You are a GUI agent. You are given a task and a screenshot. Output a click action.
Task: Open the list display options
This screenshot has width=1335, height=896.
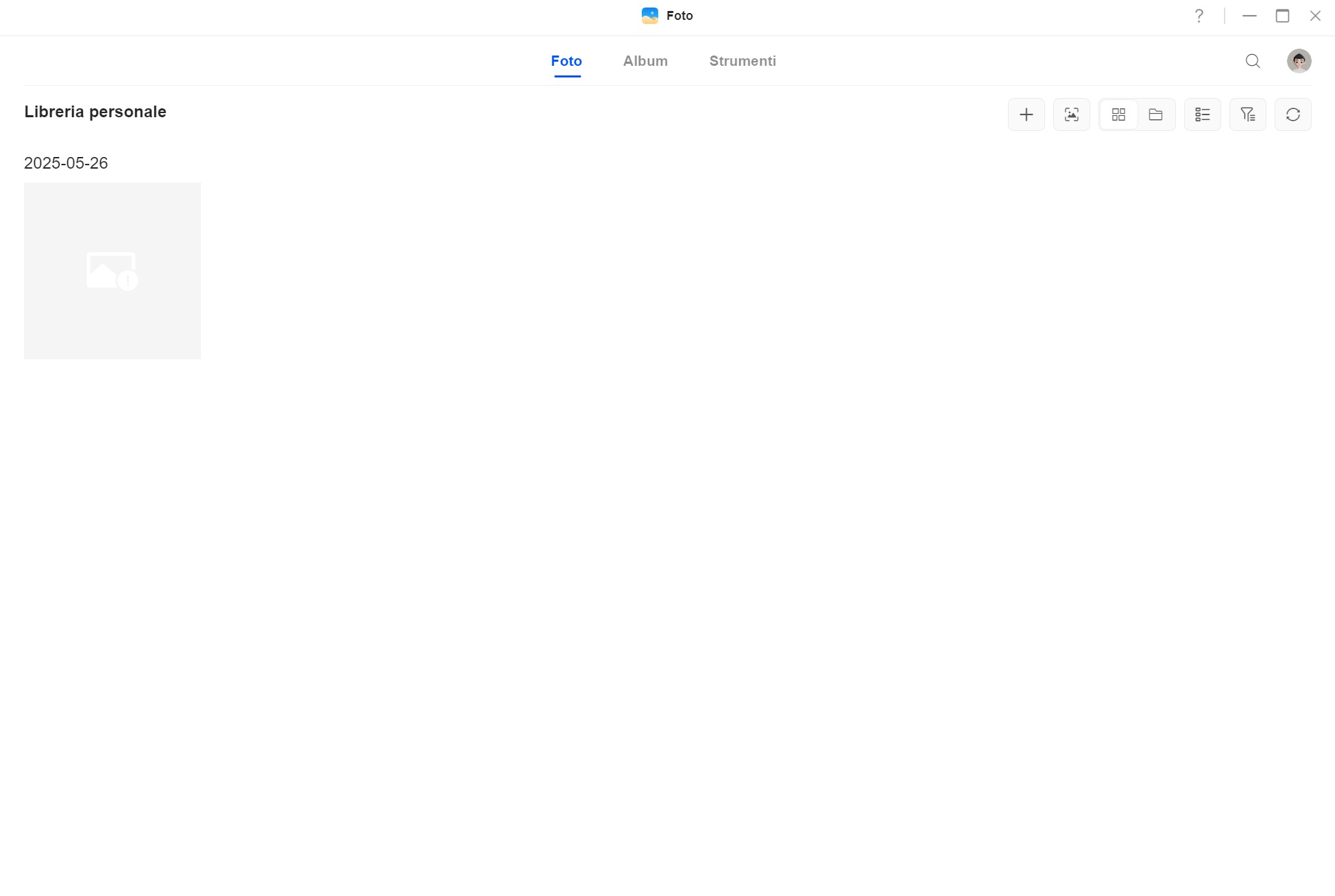(1202, 114)
